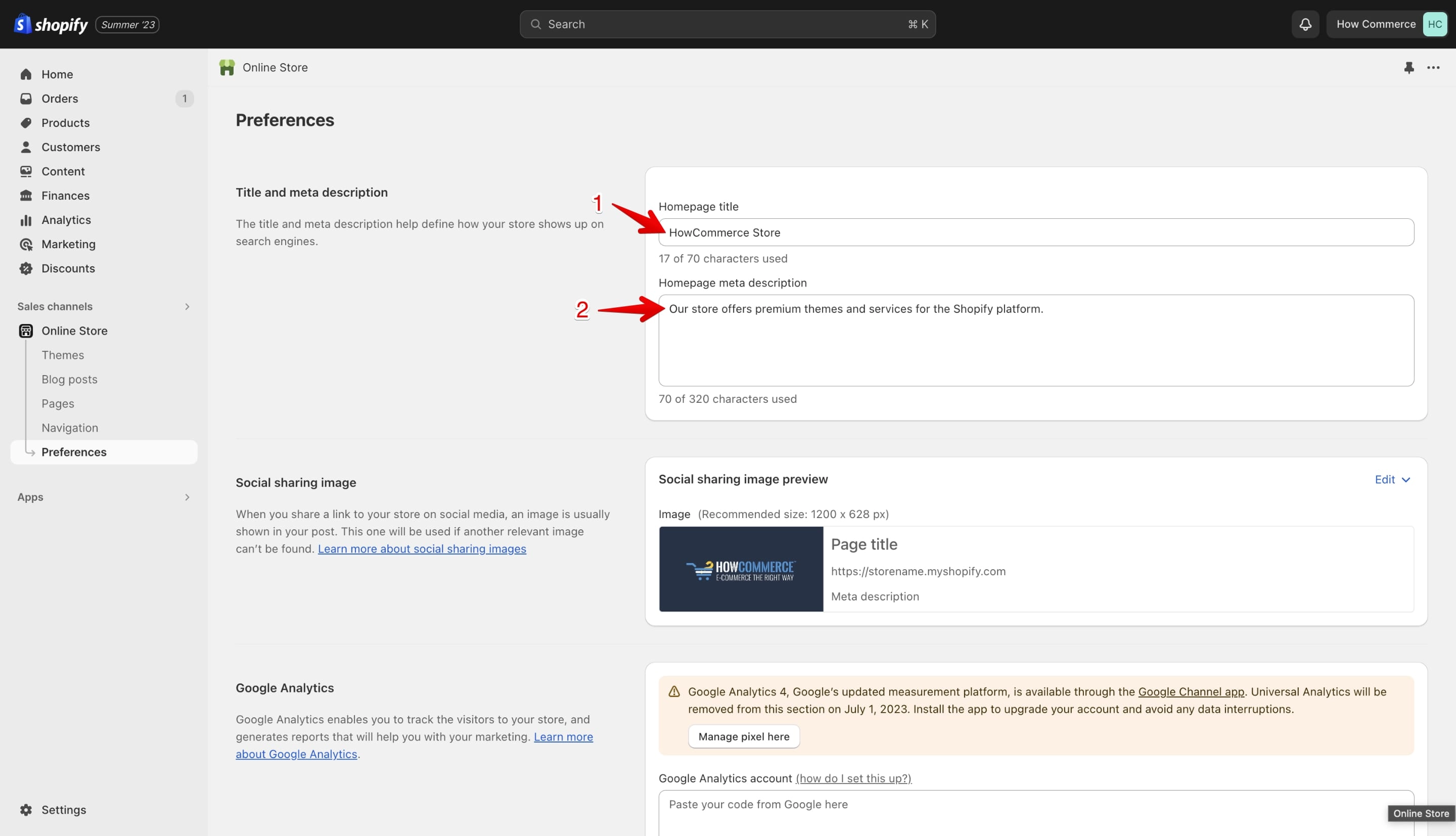Open Orders from the sidebar
The height and width of the screenshot is (836, 1456).
point(60,99)
